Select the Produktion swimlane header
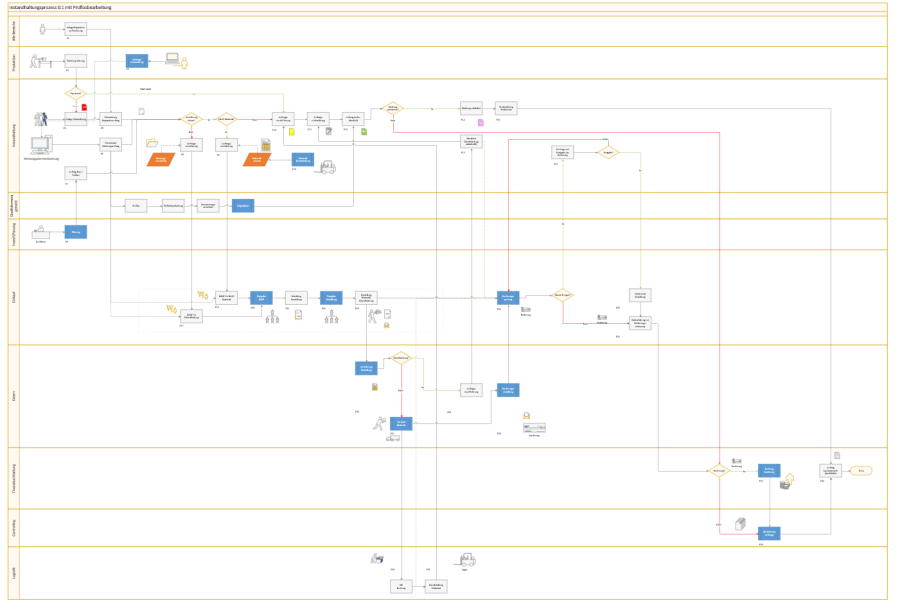Image resolution: width=900 pixels, height=614 pixels. point(13,62)
